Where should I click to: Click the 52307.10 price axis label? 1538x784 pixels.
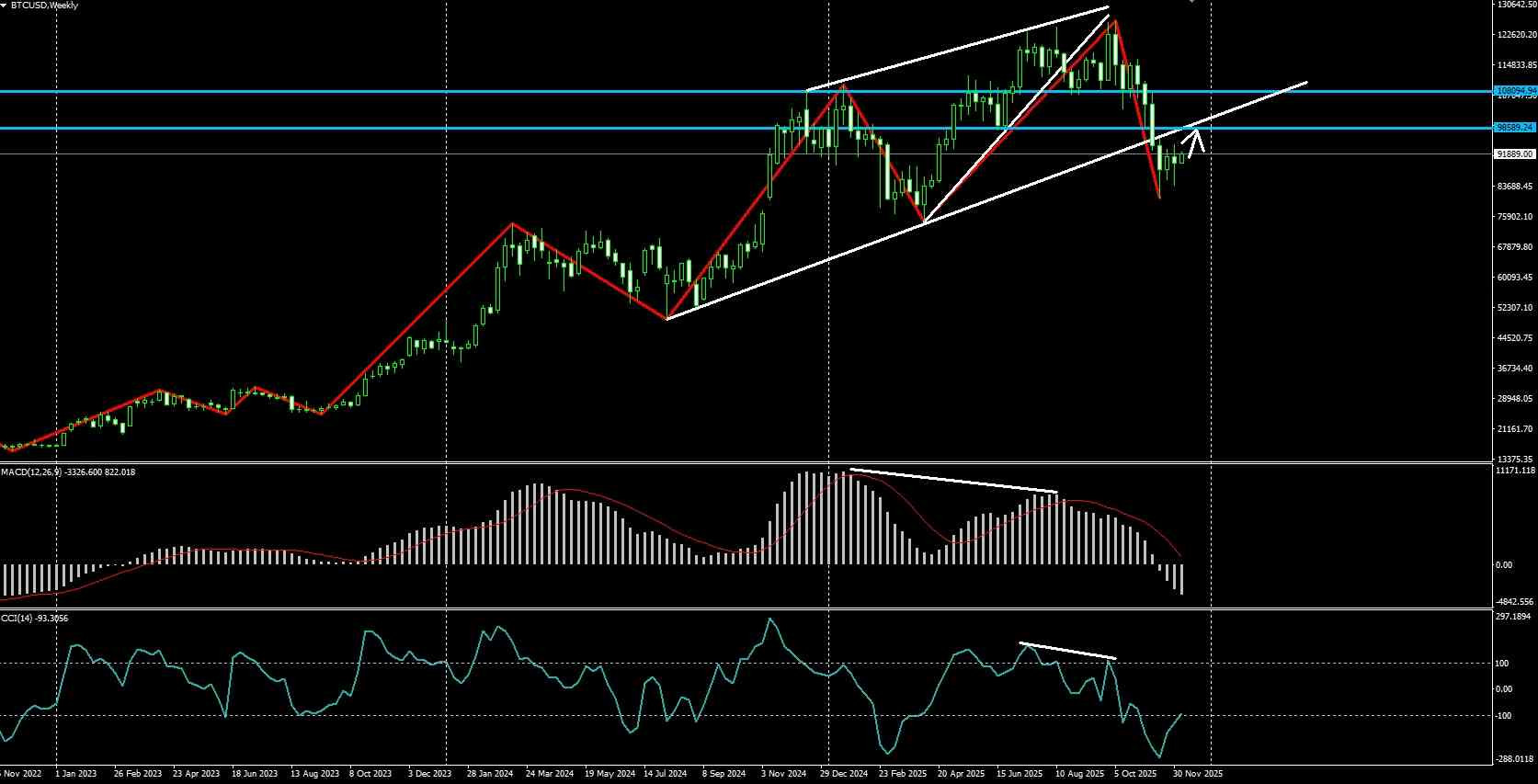(1517, 308)
